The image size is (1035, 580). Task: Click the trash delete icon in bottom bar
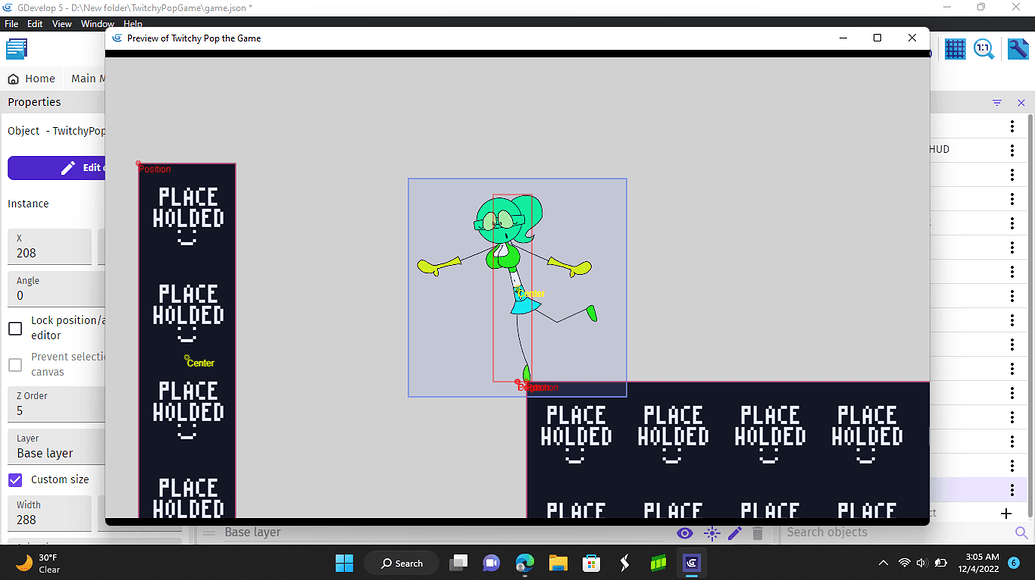757,533
